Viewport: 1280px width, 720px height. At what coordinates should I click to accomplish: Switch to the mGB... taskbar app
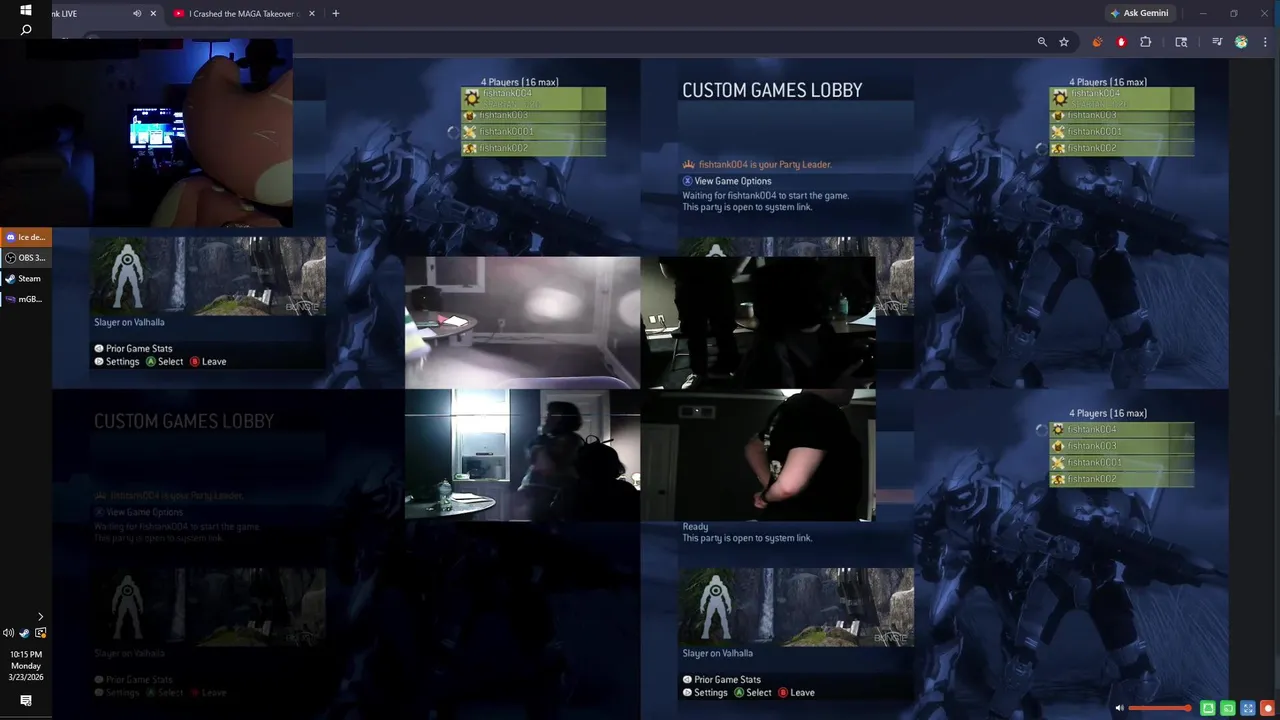(26, 299)
